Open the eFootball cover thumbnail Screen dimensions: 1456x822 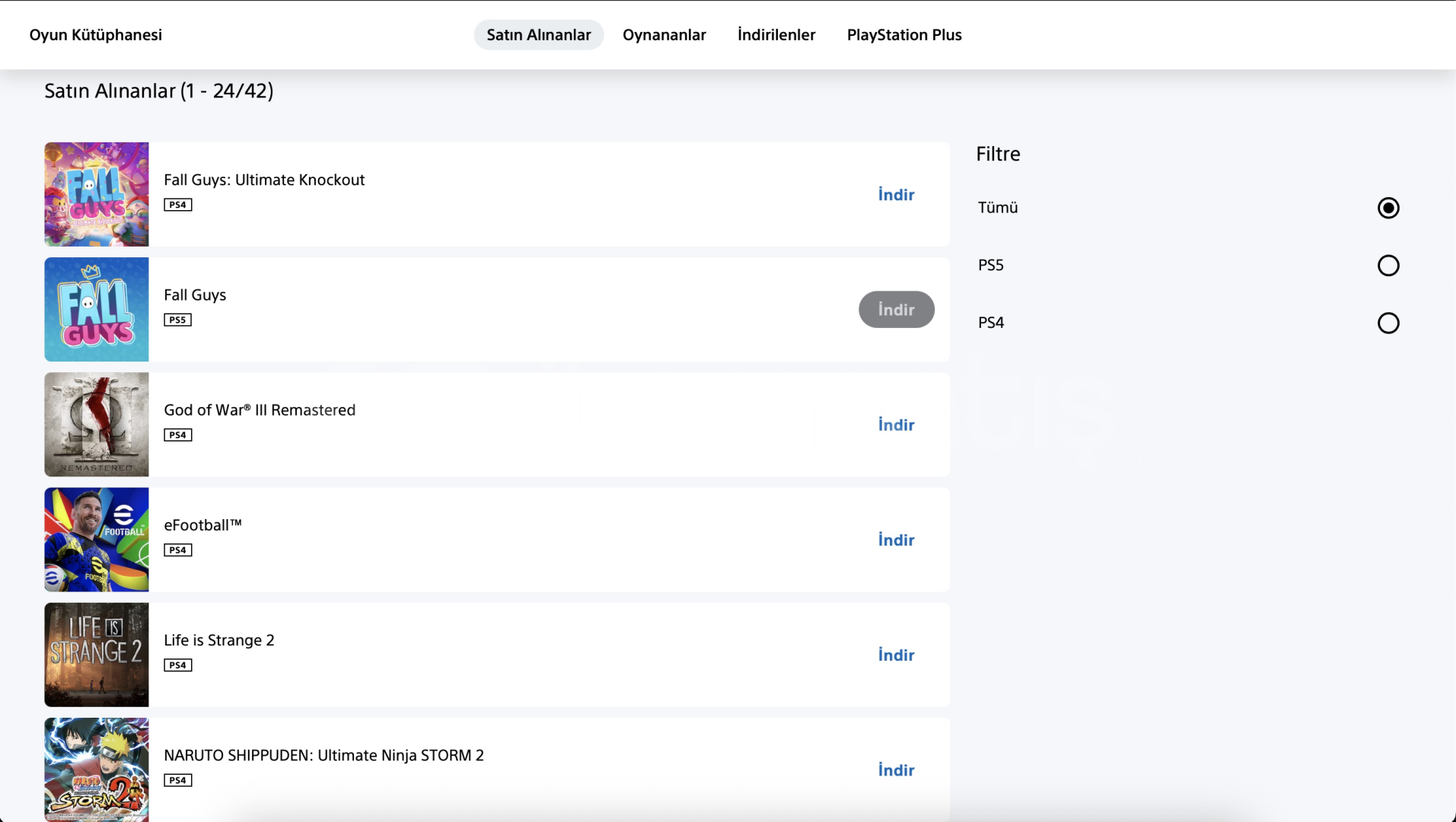tap(97, 540)
